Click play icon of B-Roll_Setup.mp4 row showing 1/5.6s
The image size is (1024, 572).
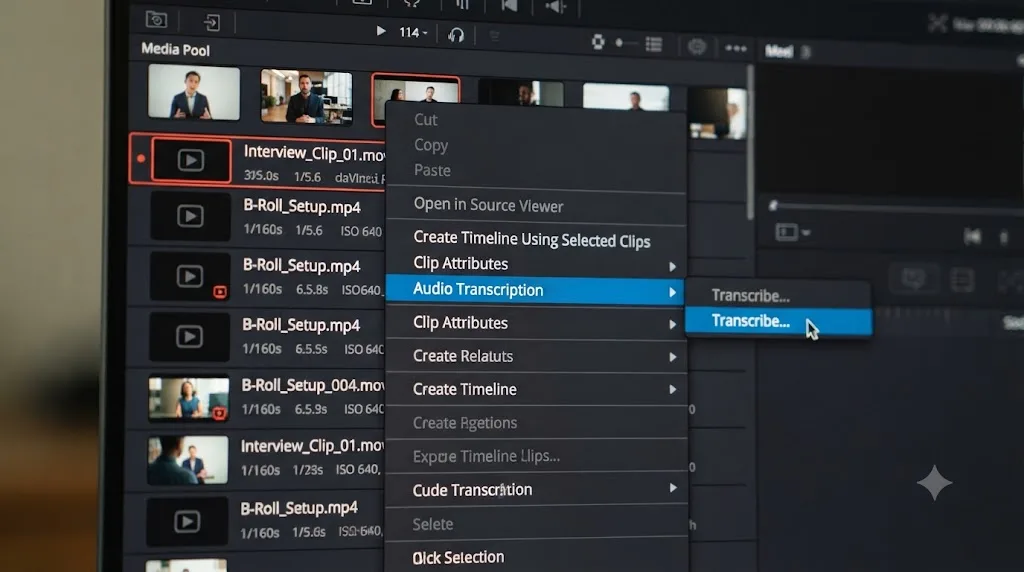(187, 522)
